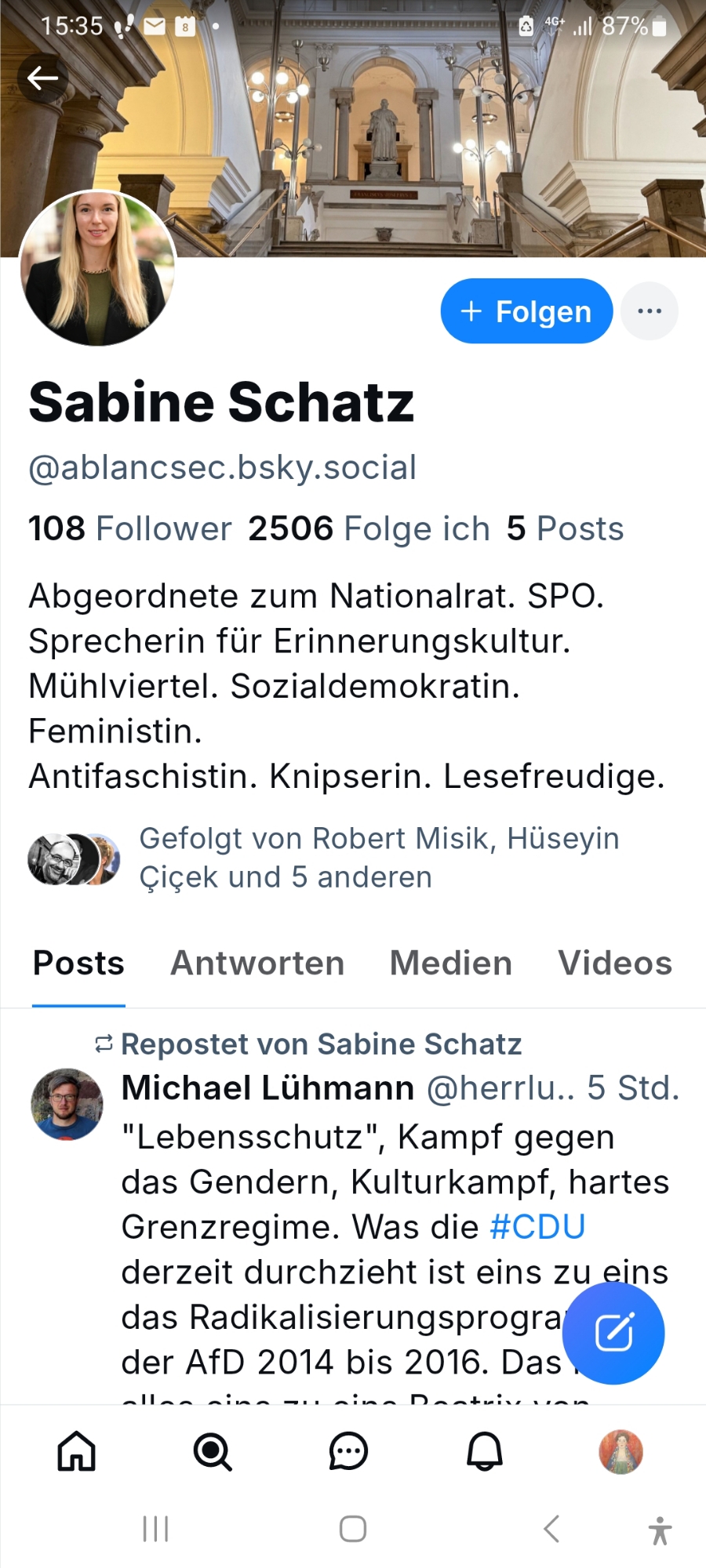The image size is (706, 1568).
Task: Open the #CDU hashtag link
Action: tap(537, 1227)
